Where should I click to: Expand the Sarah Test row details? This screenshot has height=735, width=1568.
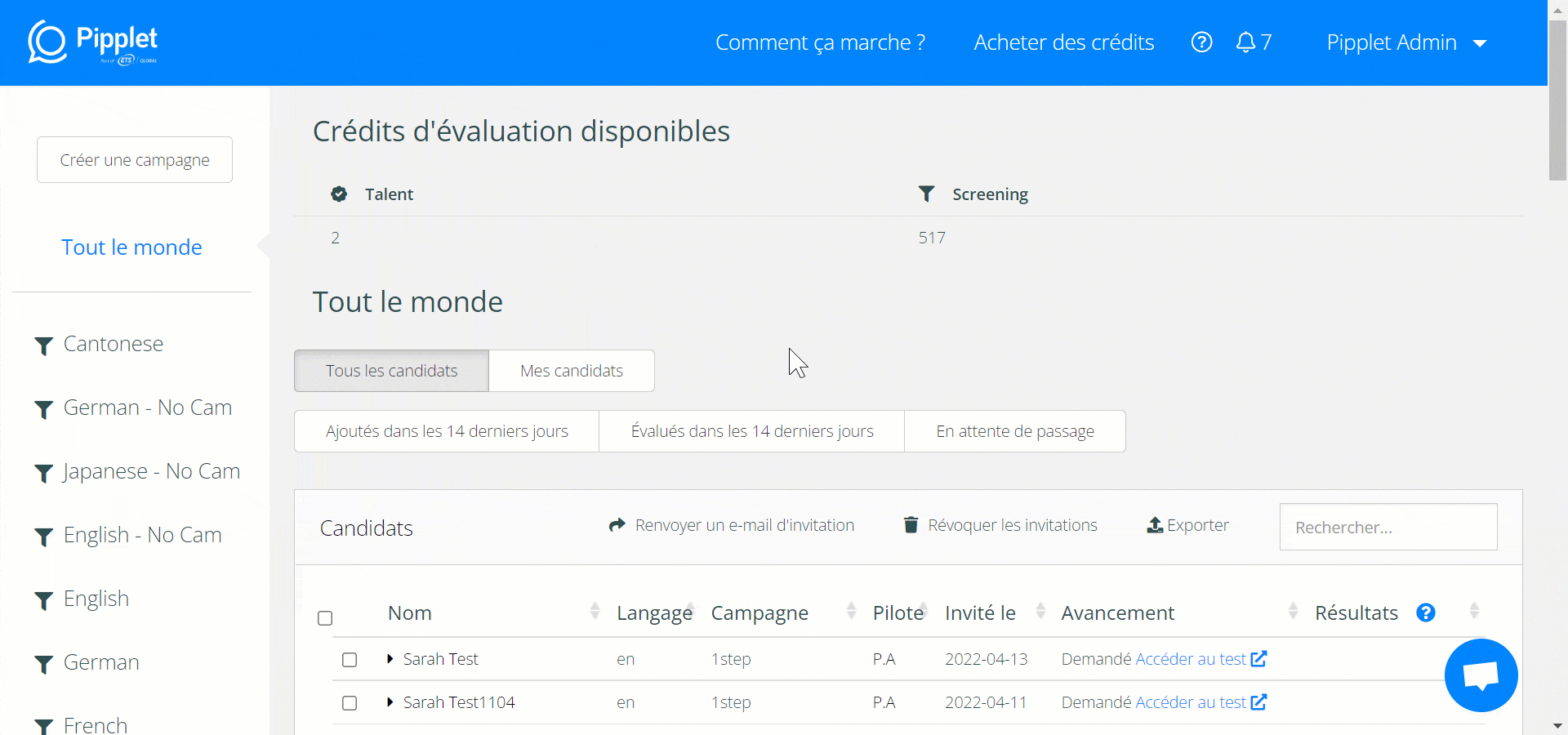[390, 659]
